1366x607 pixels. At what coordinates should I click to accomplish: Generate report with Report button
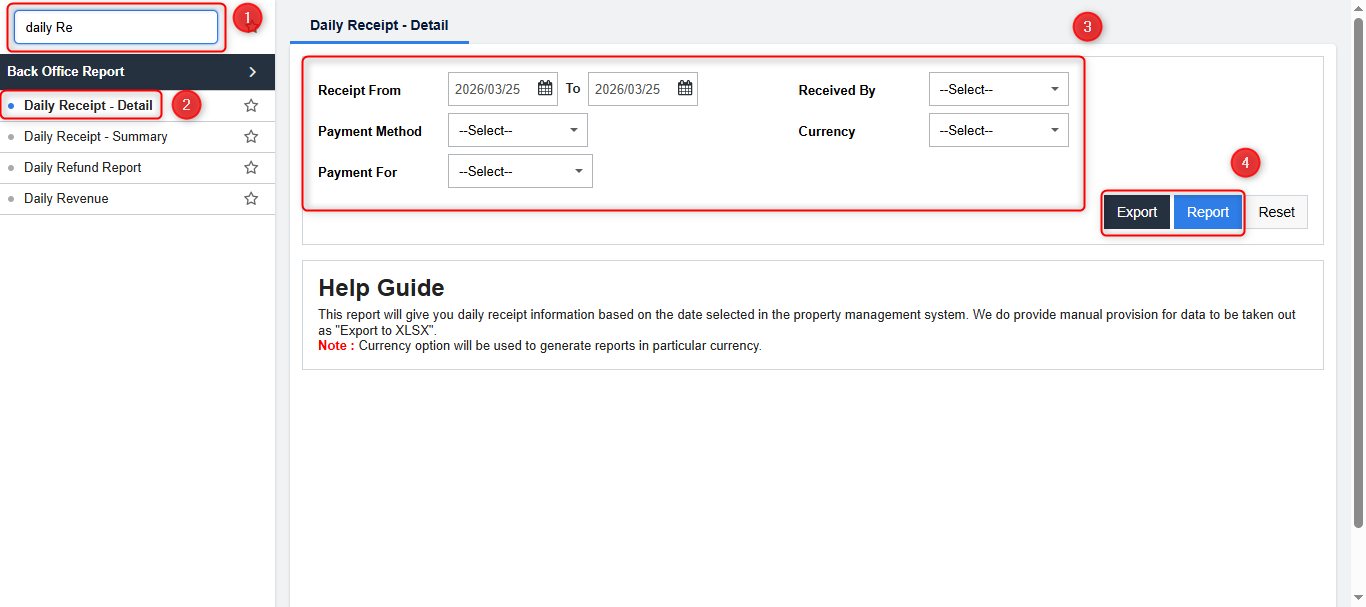(x=1208, y=212)
